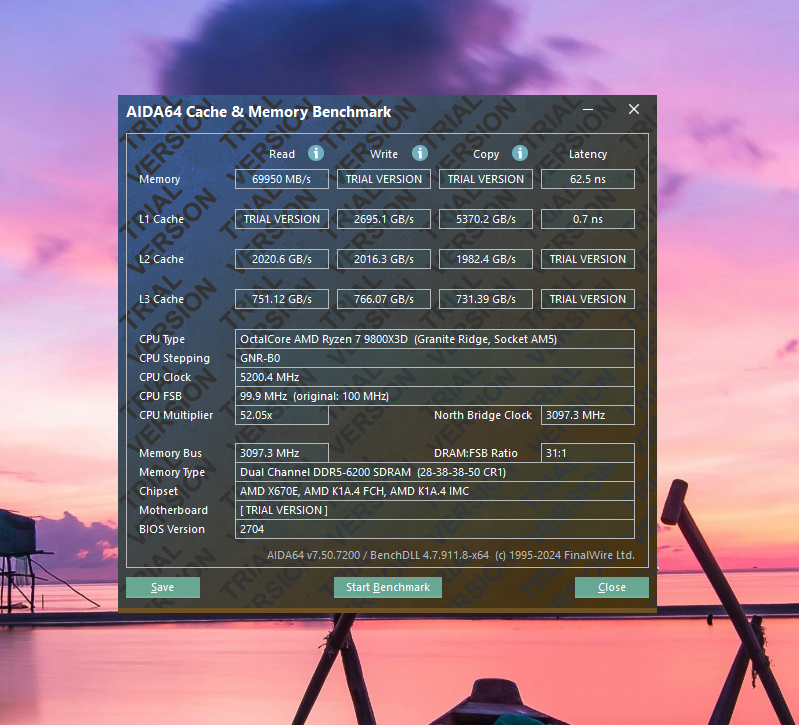Click Memory Type DDR5-6200 field
Image resolution: width=799 pixels, height=725 pixels.
coord(435,472)
